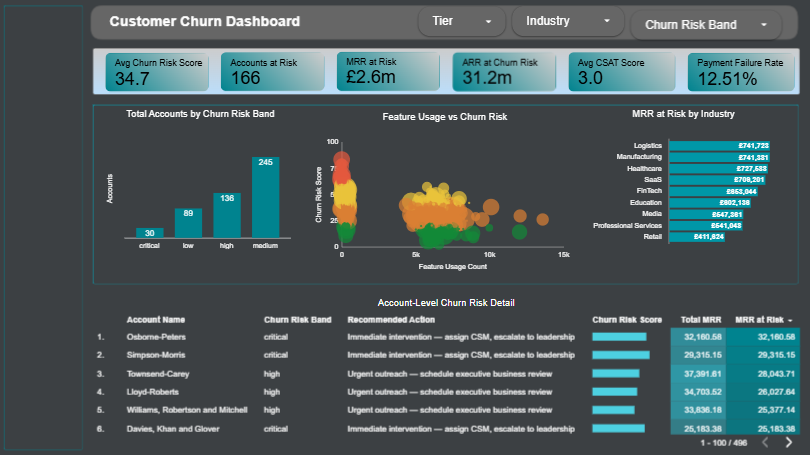Click MRR at Risk value 25,377.14
Viewport: 810px width, 455px height.
click(x=776, y=410)
